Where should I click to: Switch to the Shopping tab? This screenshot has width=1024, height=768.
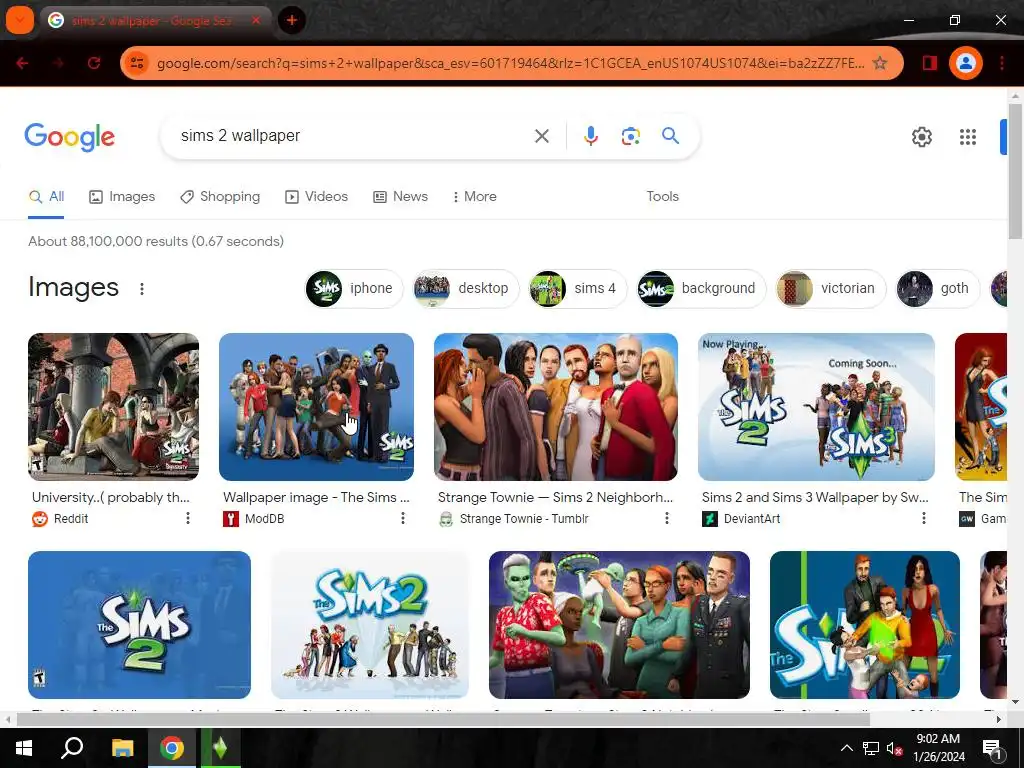220,197
